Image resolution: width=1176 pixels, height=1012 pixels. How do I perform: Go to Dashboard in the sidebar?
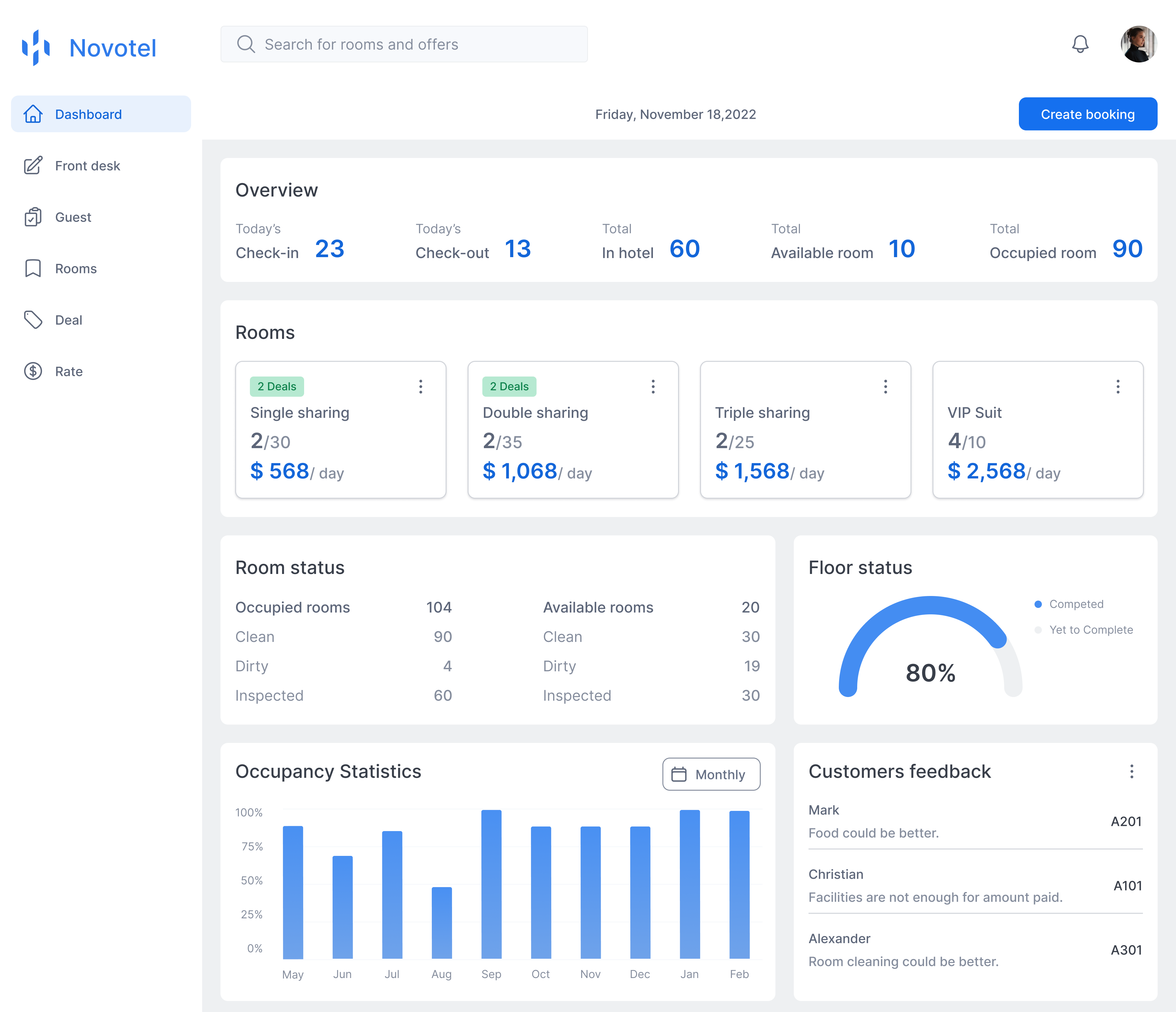click(101, 114)
